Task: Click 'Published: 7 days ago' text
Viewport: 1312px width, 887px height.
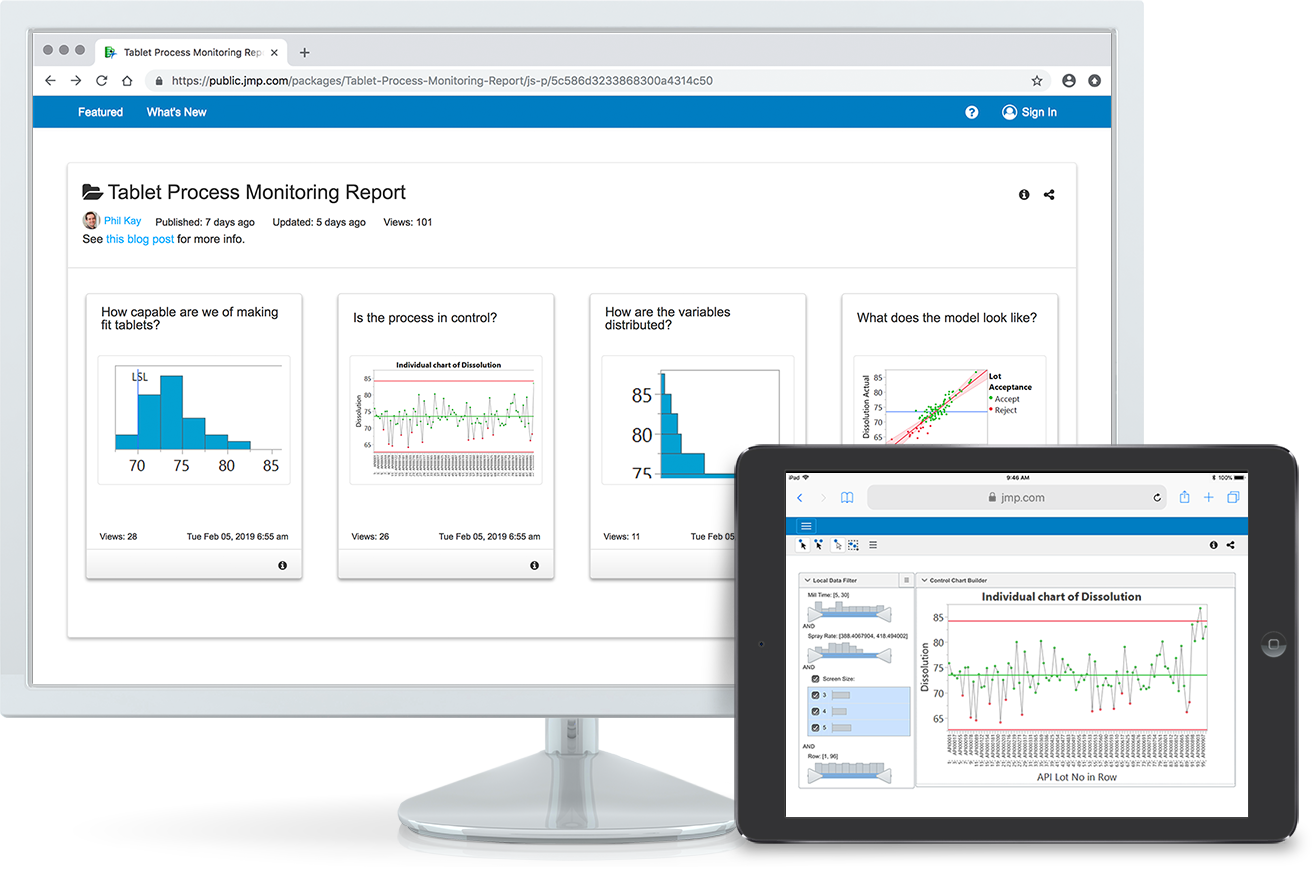Action: pyautogui.click(x=205, y=222)
